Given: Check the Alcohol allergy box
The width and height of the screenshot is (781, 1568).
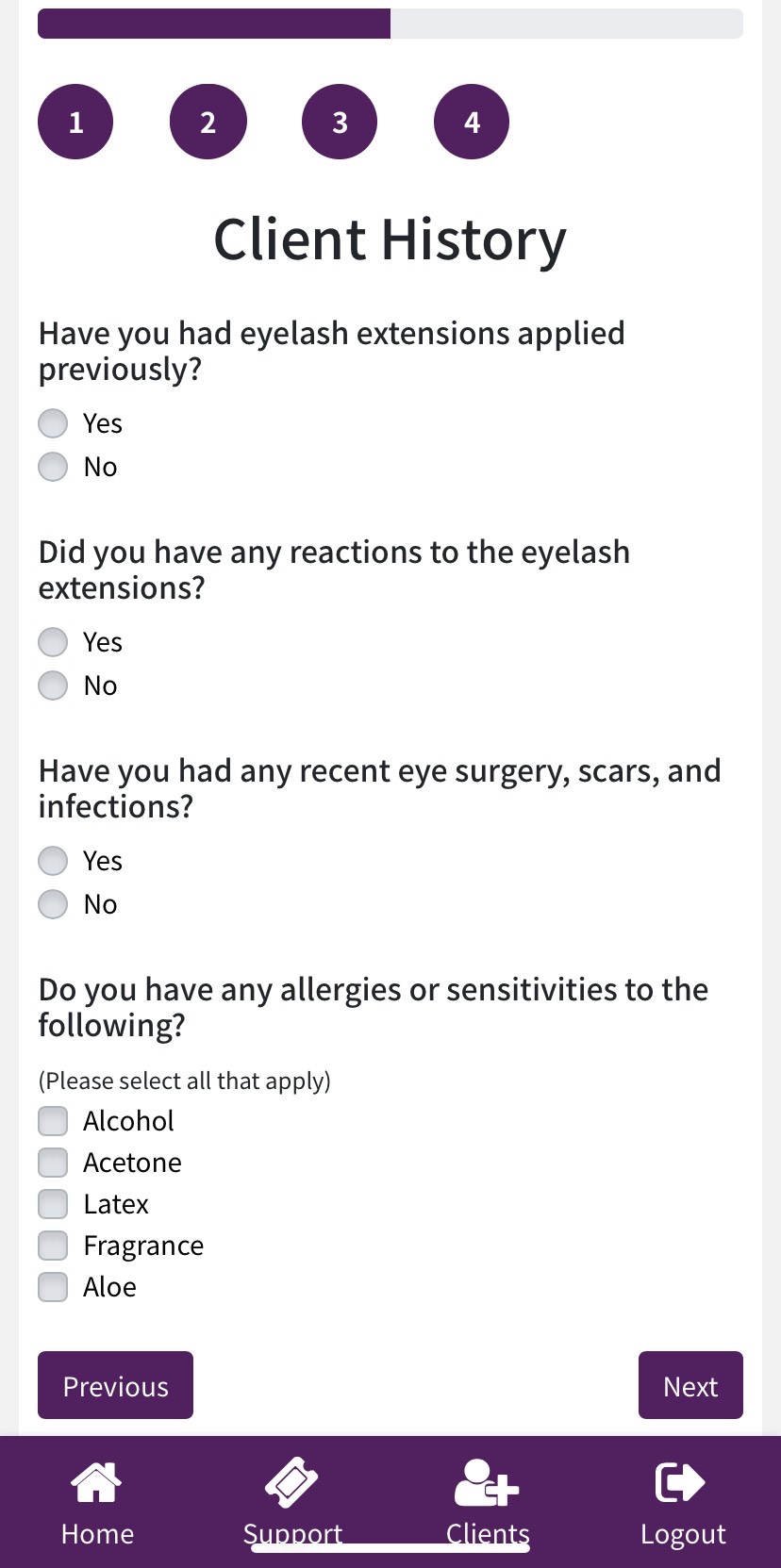Looking at the screenshot, I should pyautogui.click(x=53, y=1121).
